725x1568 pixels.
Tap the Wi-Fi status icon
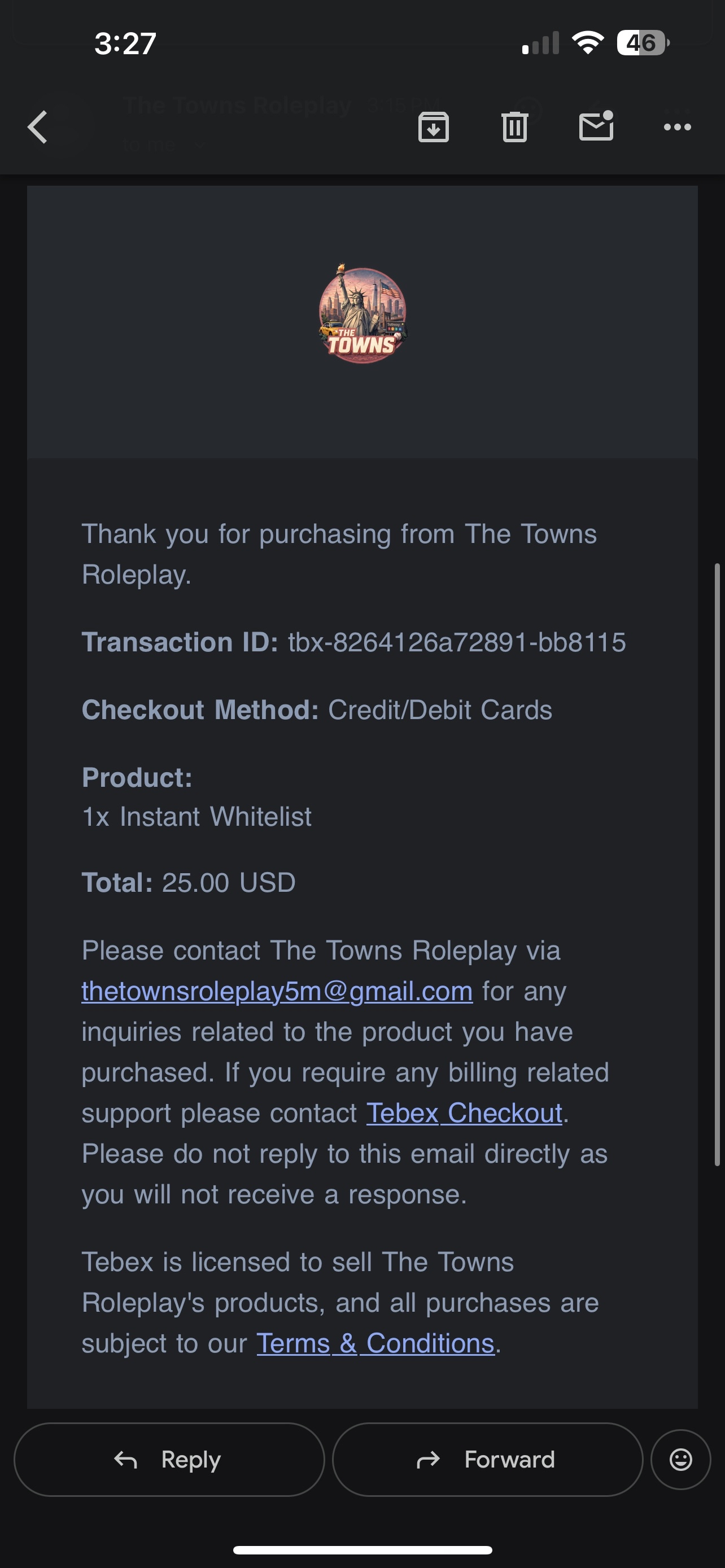(587, 42)
